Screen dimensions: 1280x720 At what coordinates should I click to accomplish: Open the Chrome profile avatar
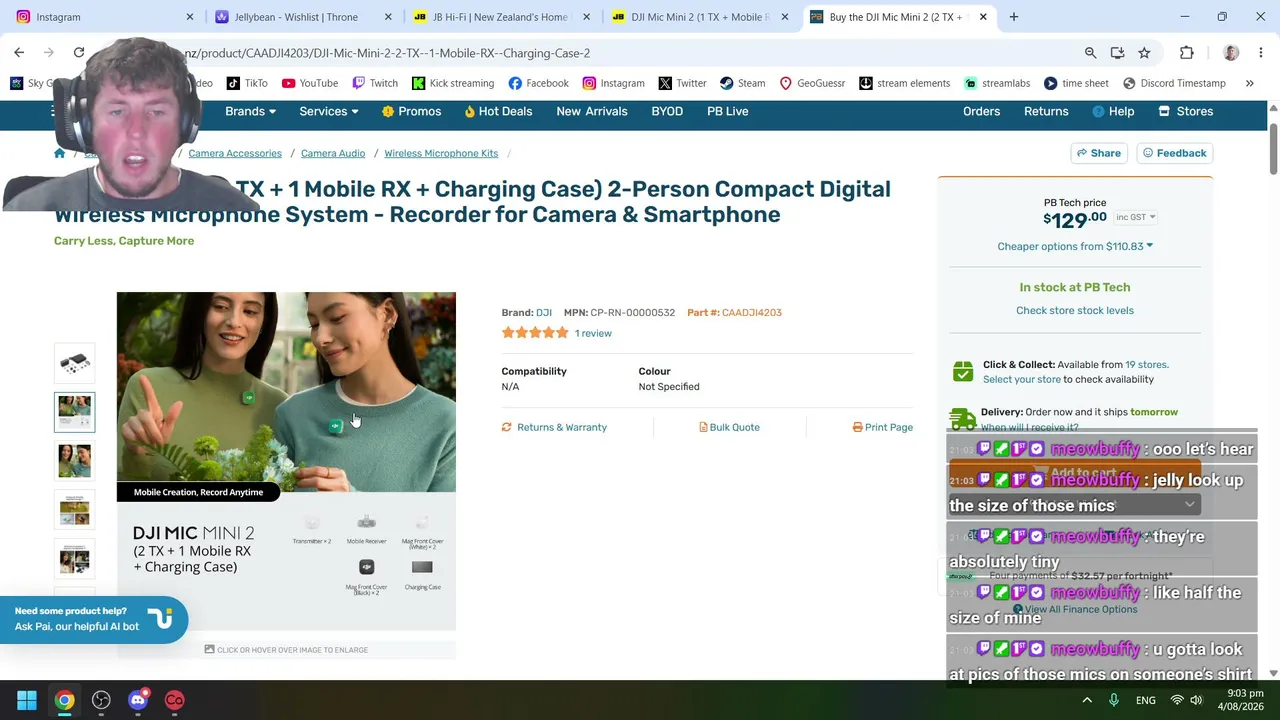(x=1231, y=53)
